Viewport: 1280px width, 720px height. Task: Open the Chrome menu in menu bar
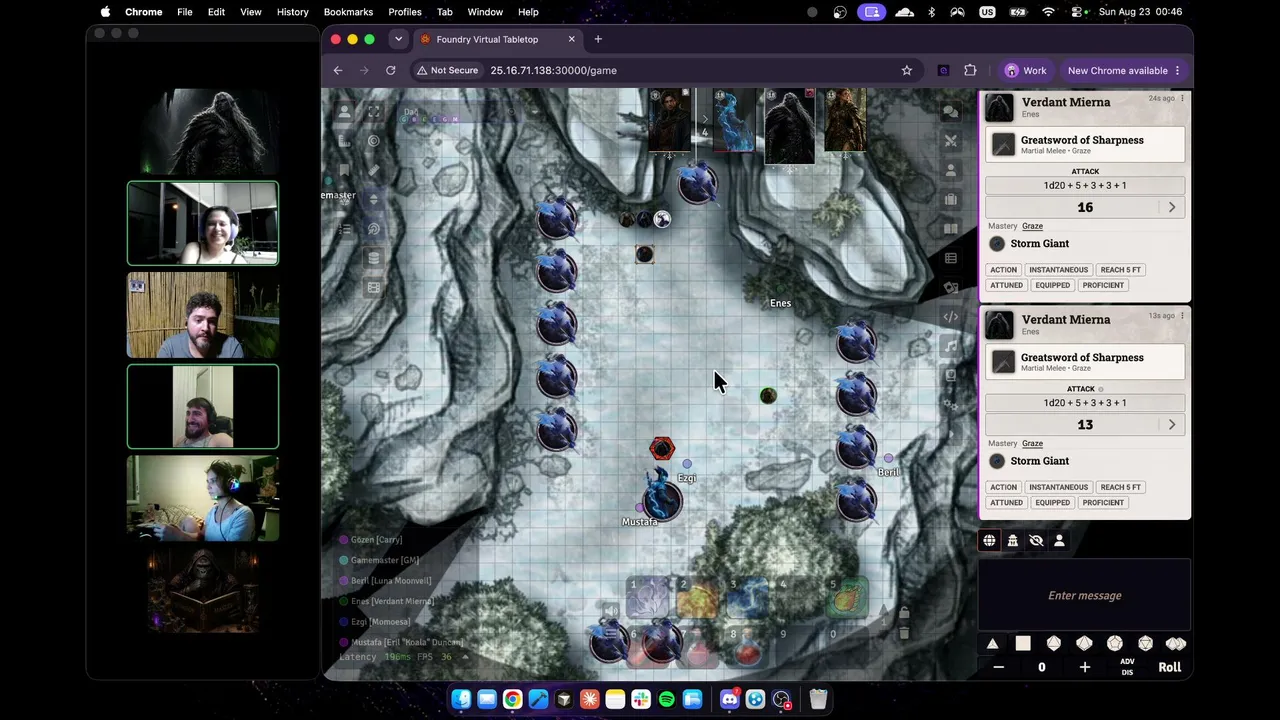144,12
